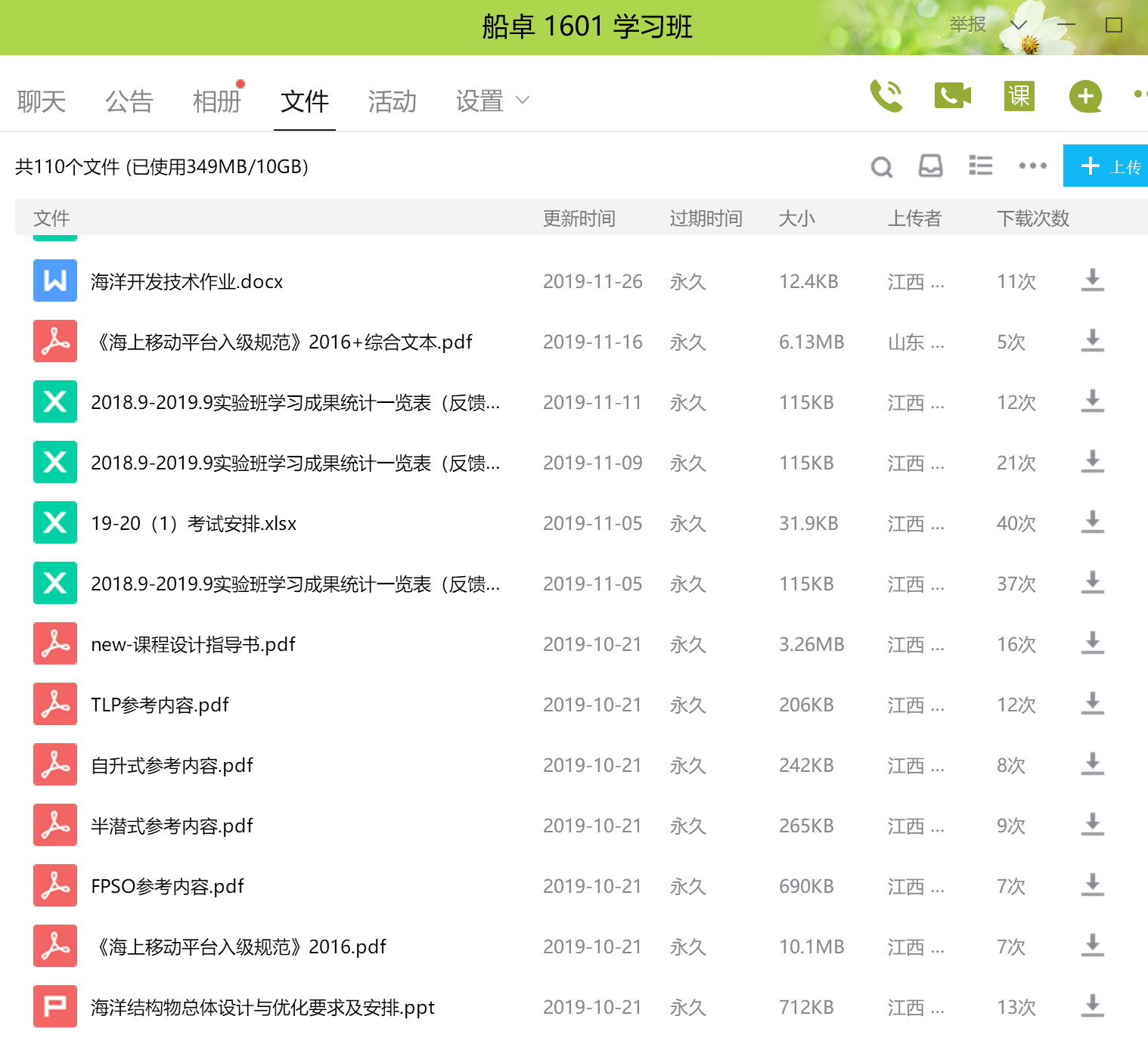Open the file search magnifier
The height and width of the screenshot is (1038, 1148).
882,166
